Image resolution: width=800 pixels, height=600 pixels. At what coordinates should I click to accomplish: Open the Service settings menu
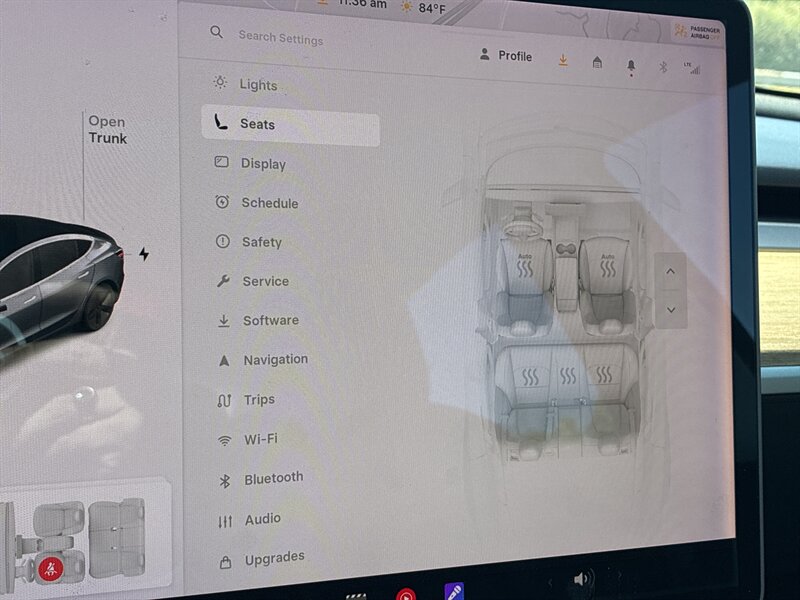tap(253, 281)
